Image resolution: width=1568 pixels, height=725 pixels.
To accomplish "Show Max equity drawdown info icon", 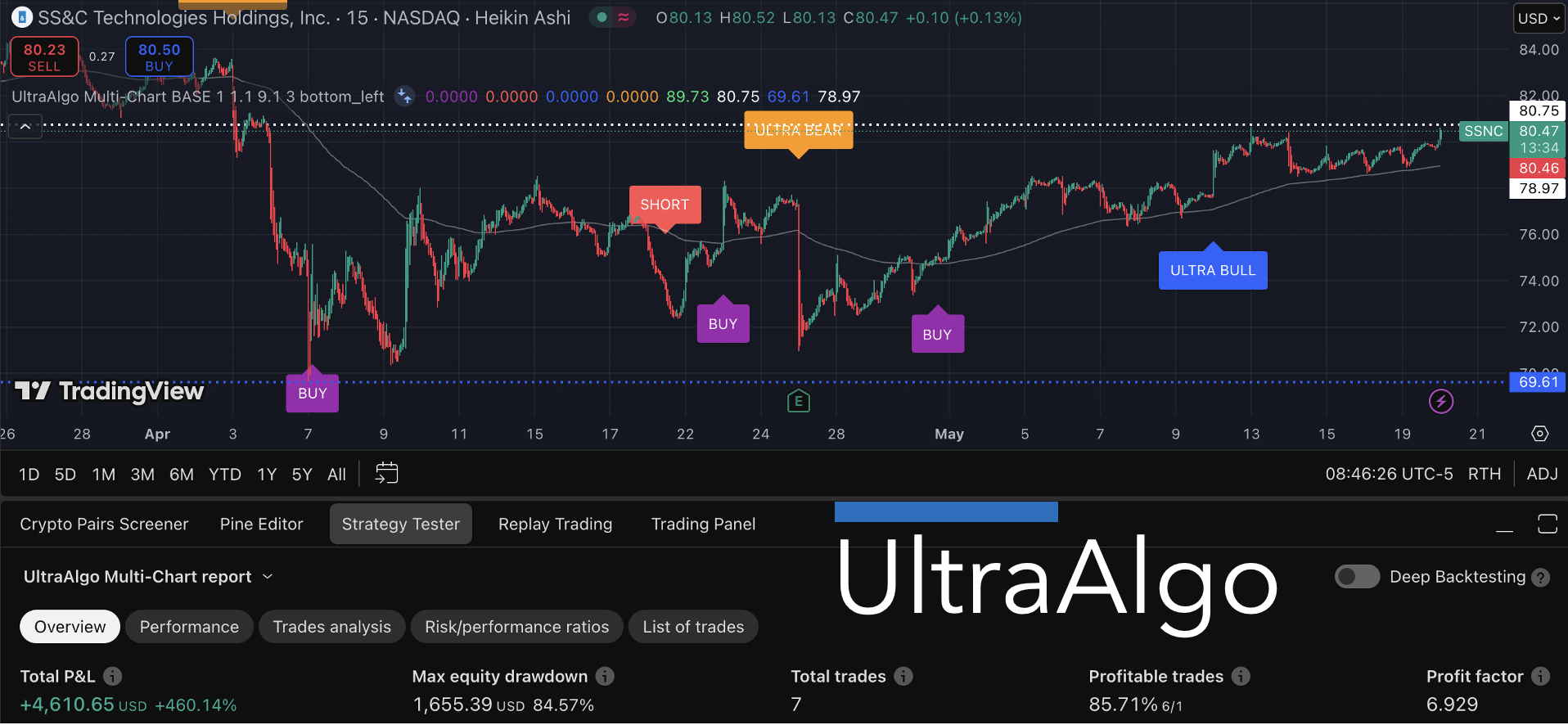I will tap(605, 676).
